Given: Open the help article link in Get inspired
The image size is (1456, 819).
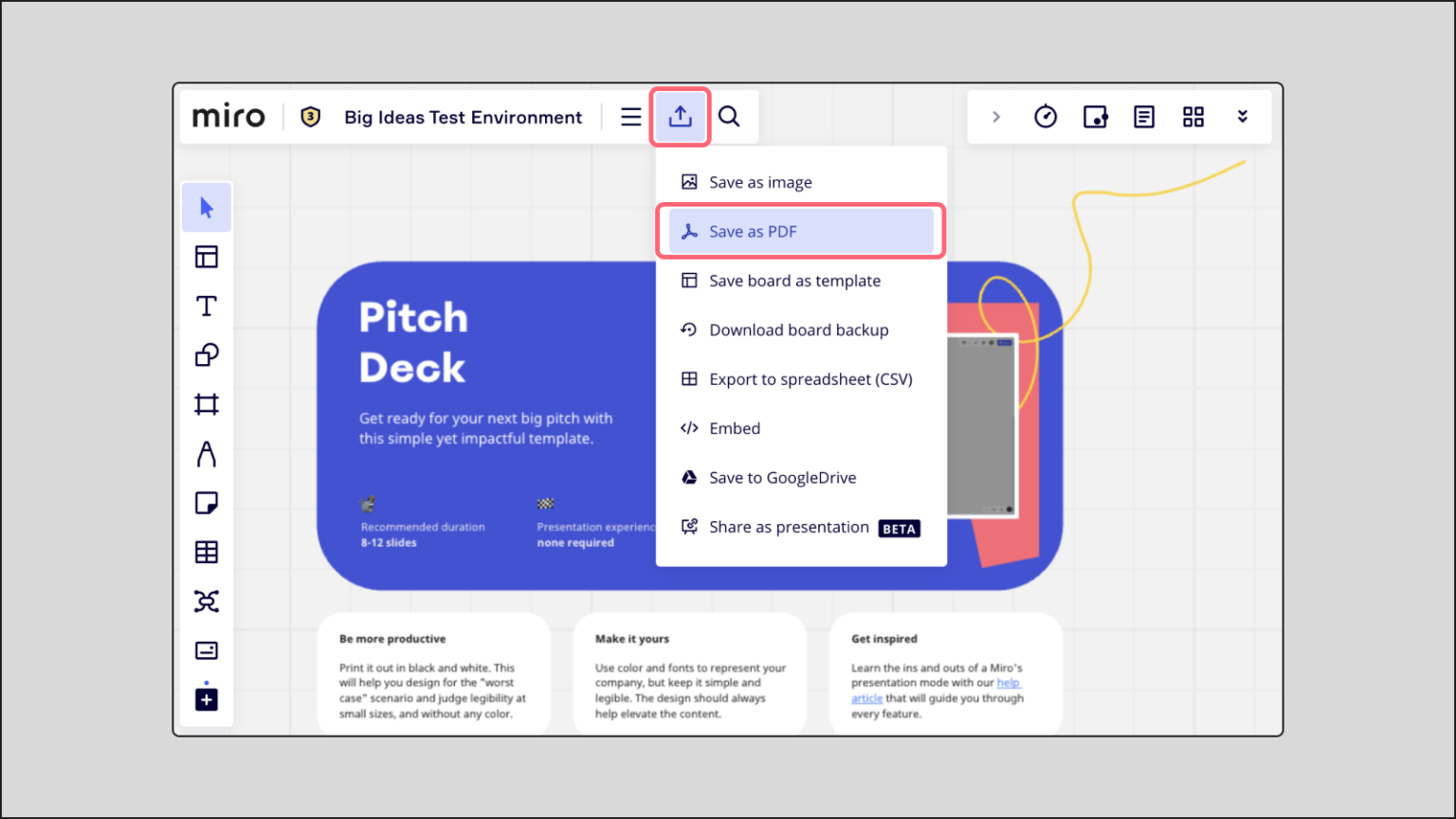Looking at the screenshot, I should pyautogui.click(x=1009, y=682).
